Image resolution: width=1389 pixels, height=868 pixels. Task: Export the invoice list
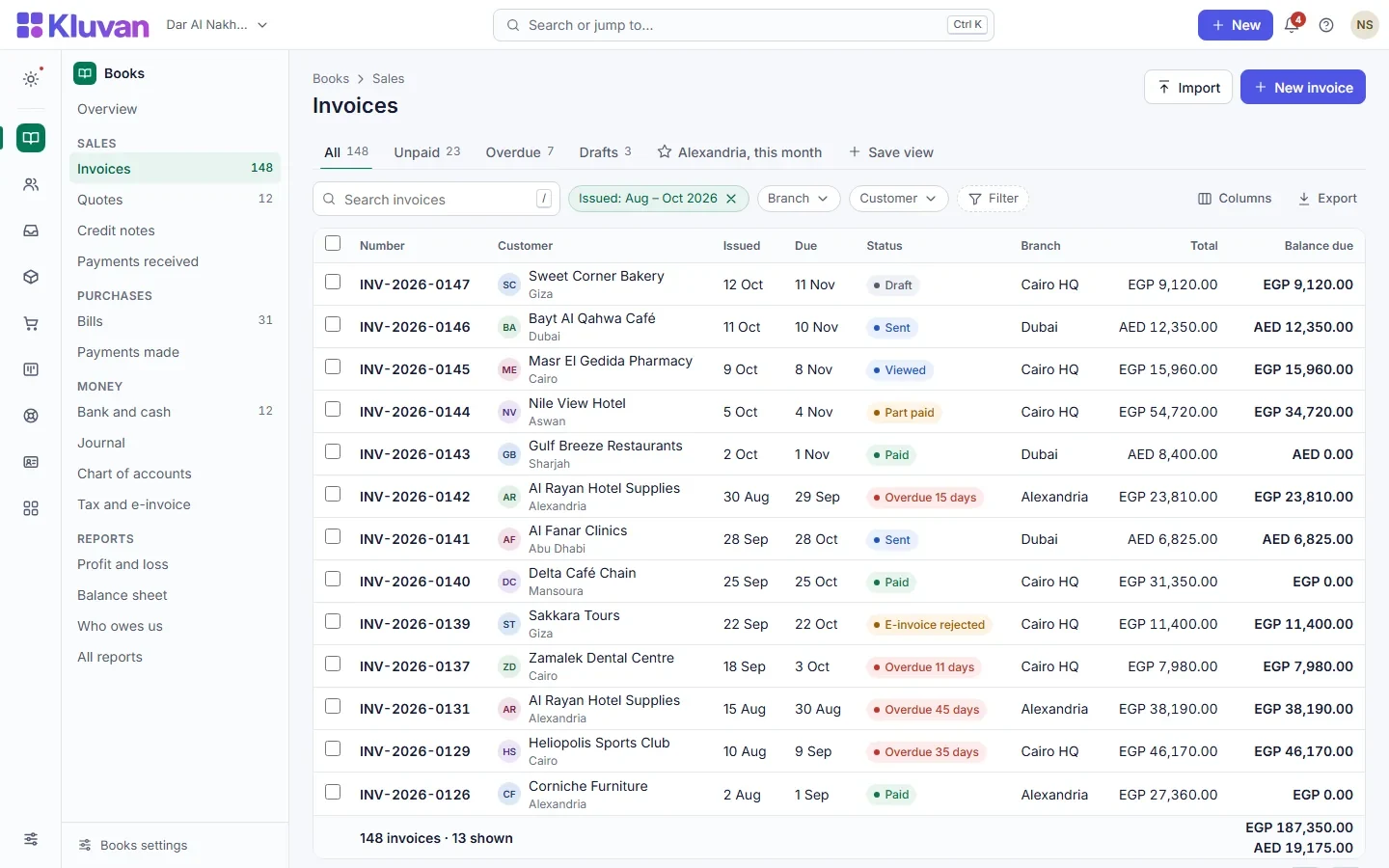pos(1327,199)
